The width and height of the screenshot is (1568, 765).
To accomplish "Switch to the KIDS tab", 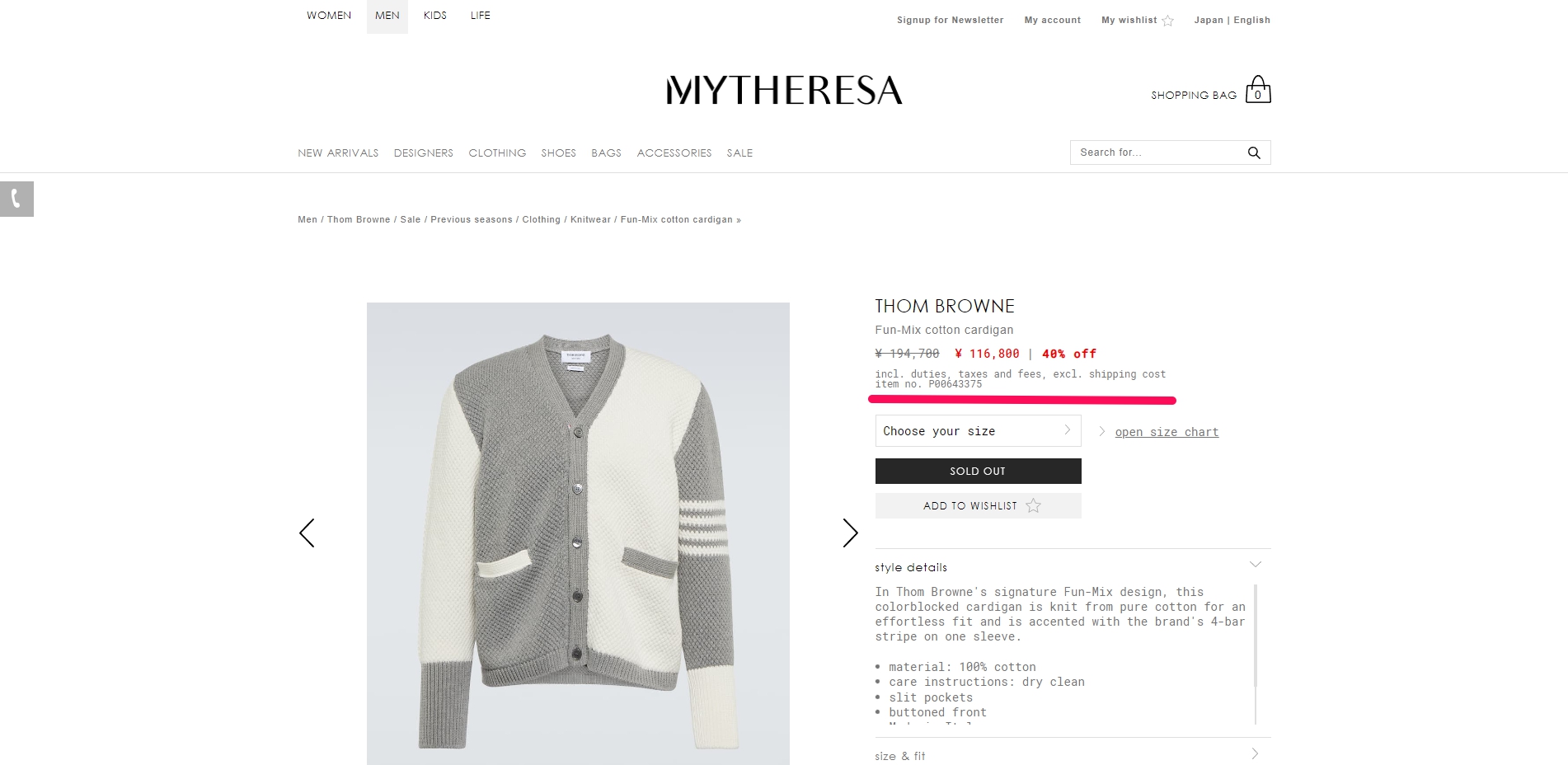I will click(x=435, y=16).
